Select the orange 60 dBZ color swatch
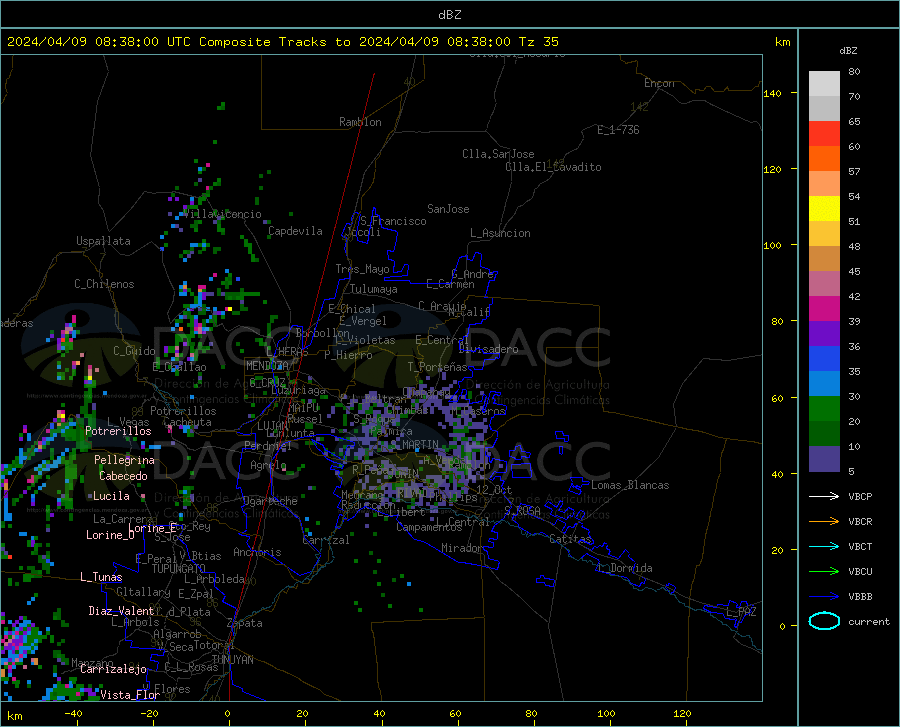The width and height of the screenshot is (900, 727). click(824, 158)
